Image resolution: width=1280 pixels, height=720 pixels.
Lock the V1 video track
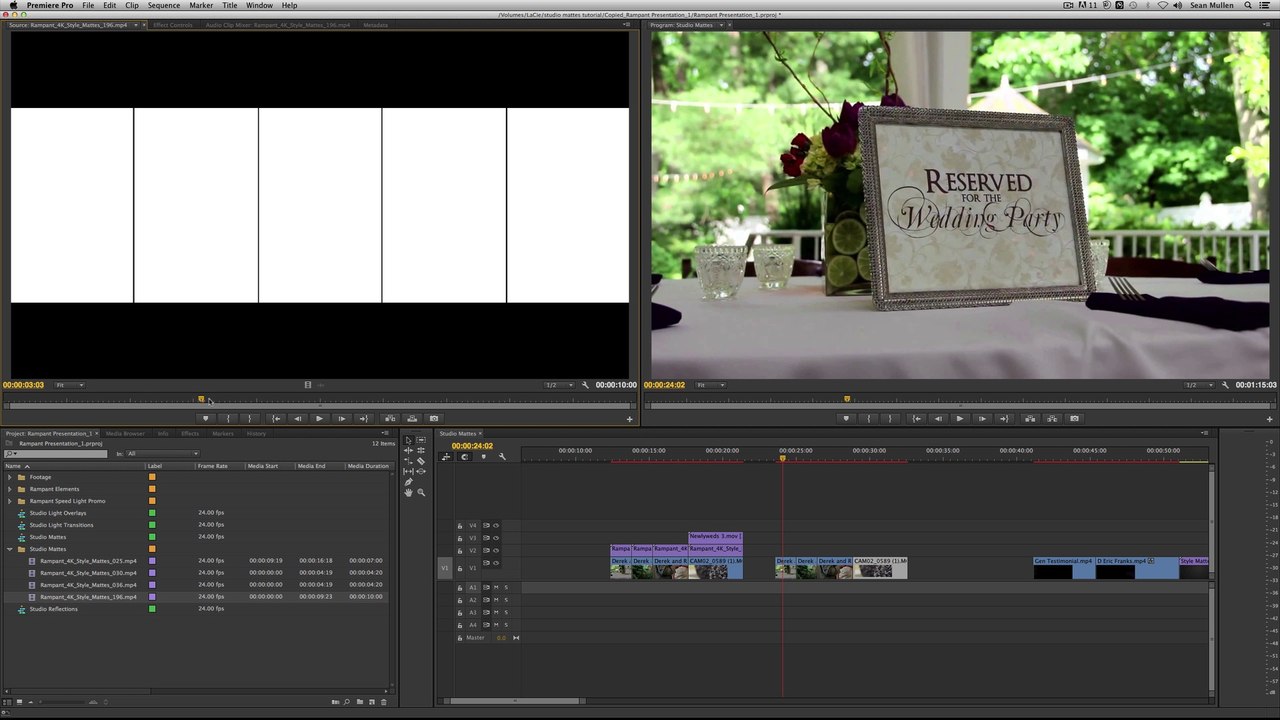tap(460, 568)
